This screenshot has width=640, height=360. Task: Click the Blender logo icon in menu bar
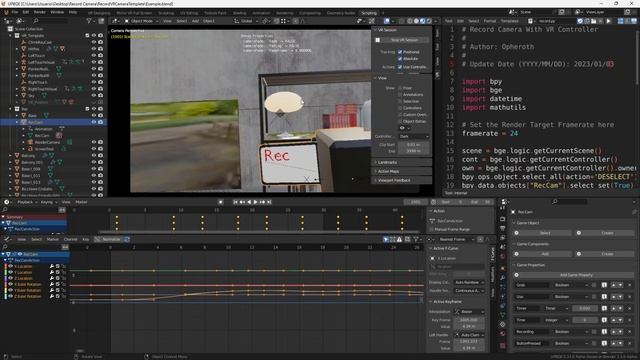(6, 12)
